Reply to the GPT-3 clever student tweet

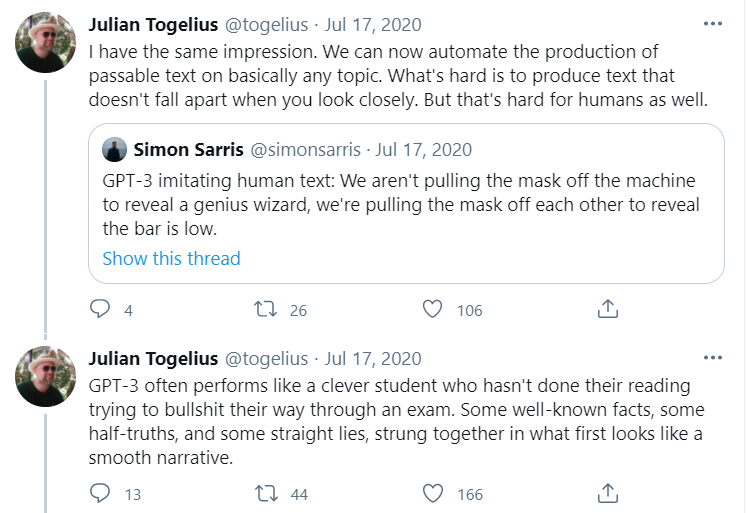(100, 494)
